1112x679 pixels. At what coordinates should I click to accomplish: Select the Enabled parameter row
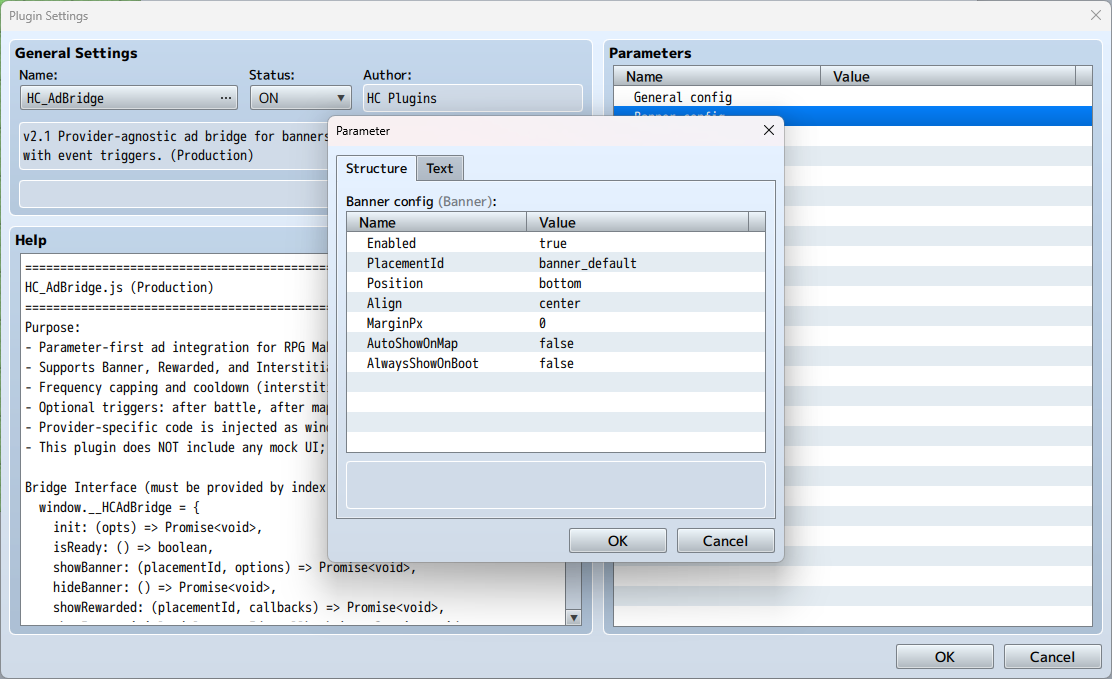[x=556, y=243]
